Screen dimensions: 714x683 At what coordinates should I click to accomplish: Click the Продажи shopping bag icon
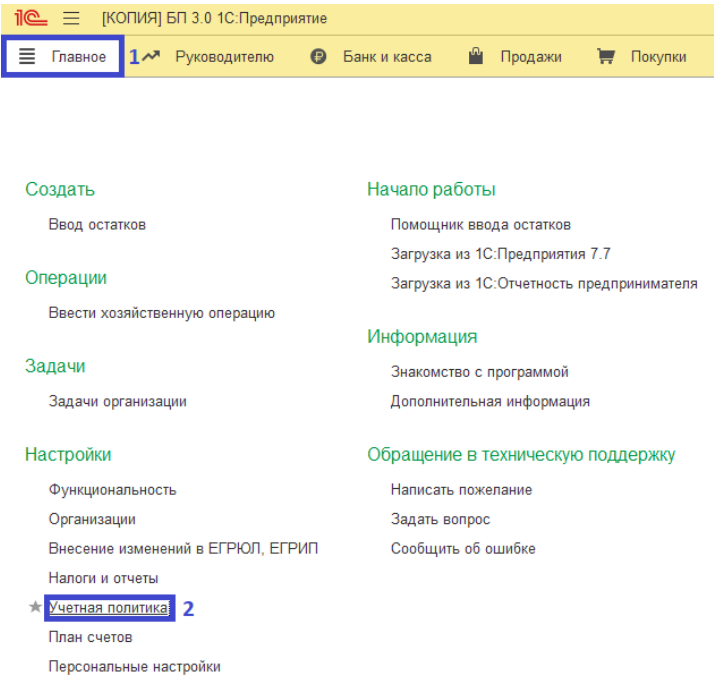point(476,57)
